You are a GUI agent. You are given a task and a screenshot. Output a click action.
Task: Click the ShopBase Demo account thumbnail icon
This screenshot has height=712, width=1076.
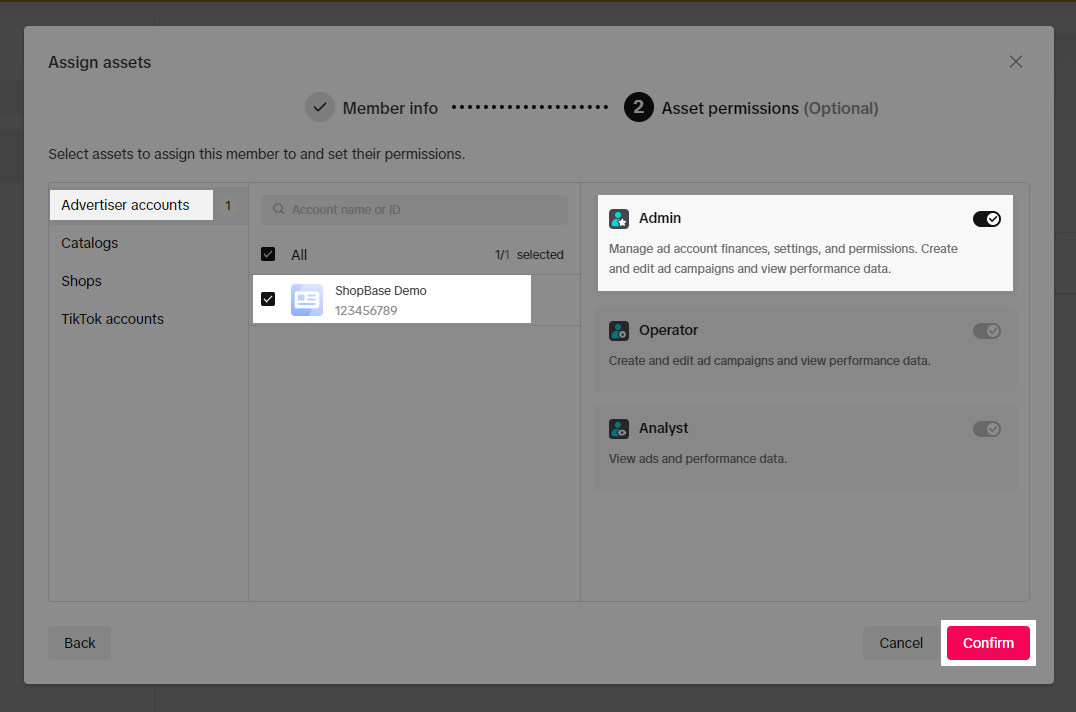click(307, 300)
